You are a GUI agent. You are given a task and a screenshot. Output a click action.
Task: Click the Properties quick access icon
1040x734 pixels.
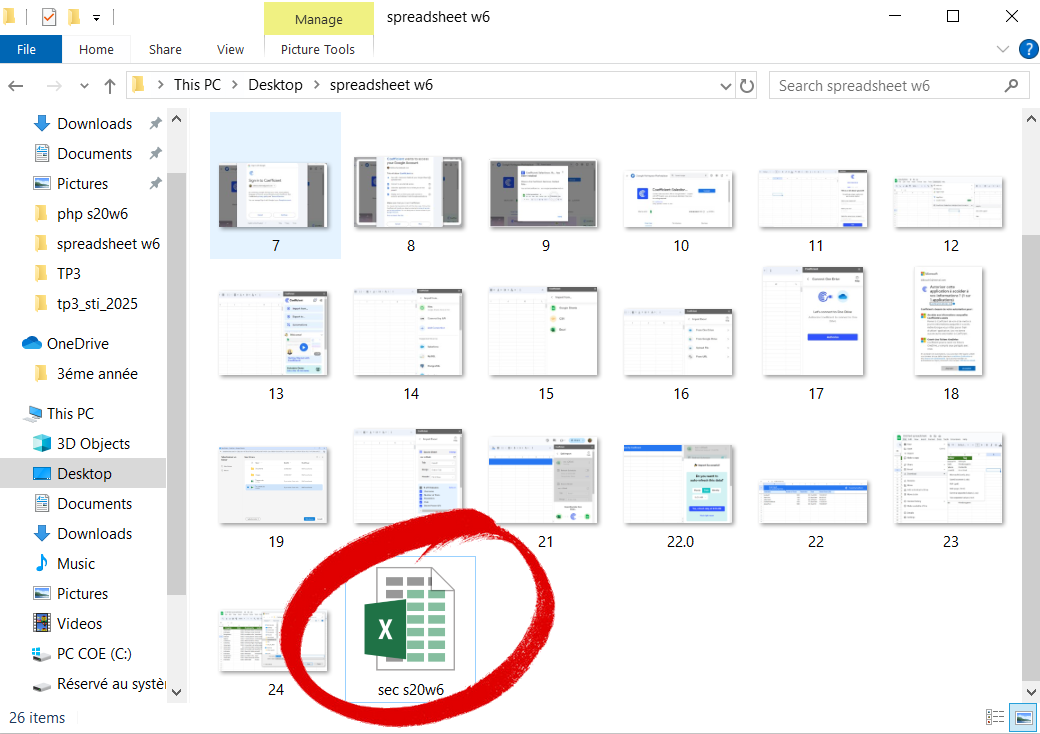pyautogui.click(x=49, y=17)
